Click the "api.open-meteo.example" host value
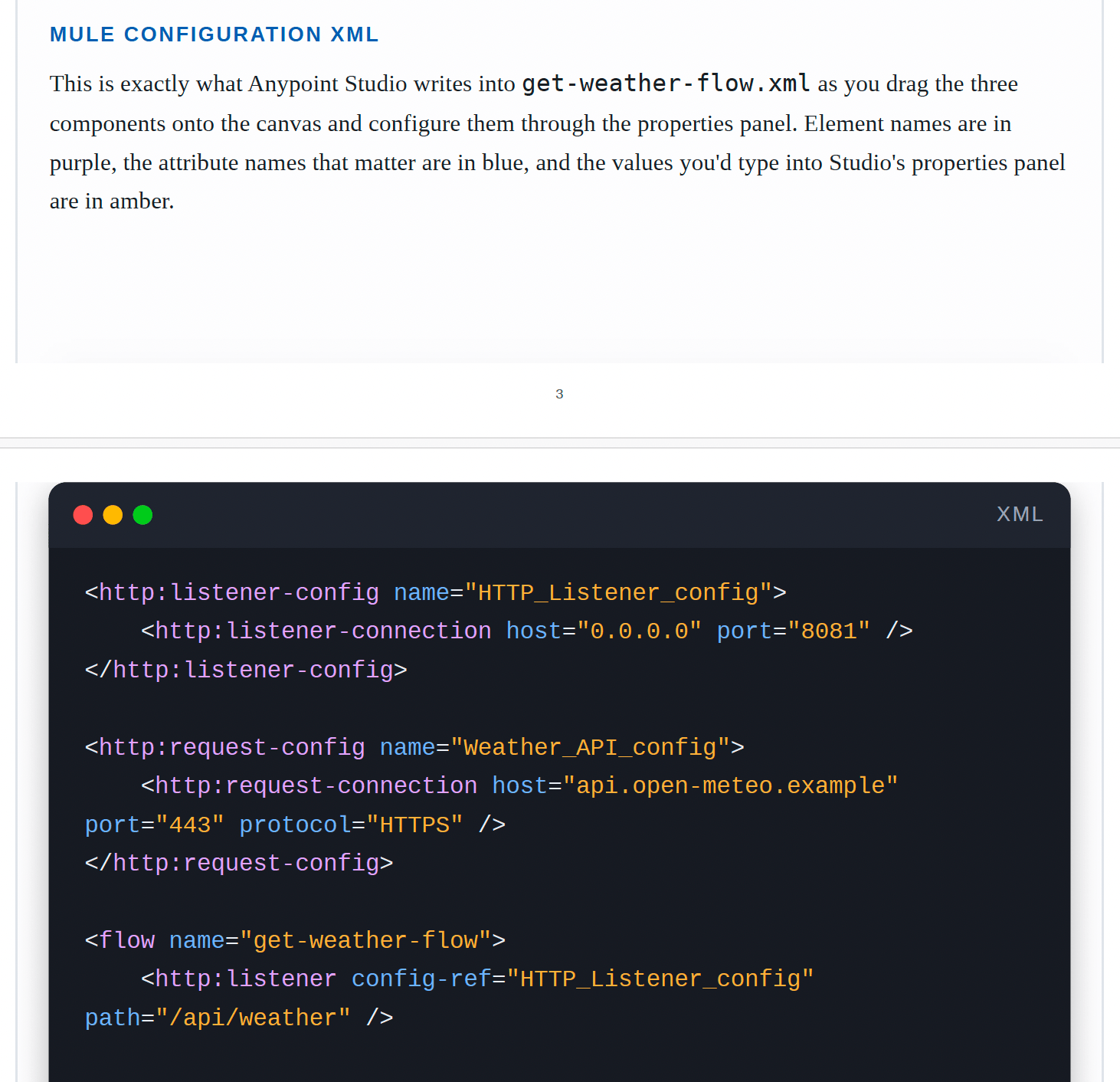This screenshot has width=1120, height=1082. click(730, 785)
